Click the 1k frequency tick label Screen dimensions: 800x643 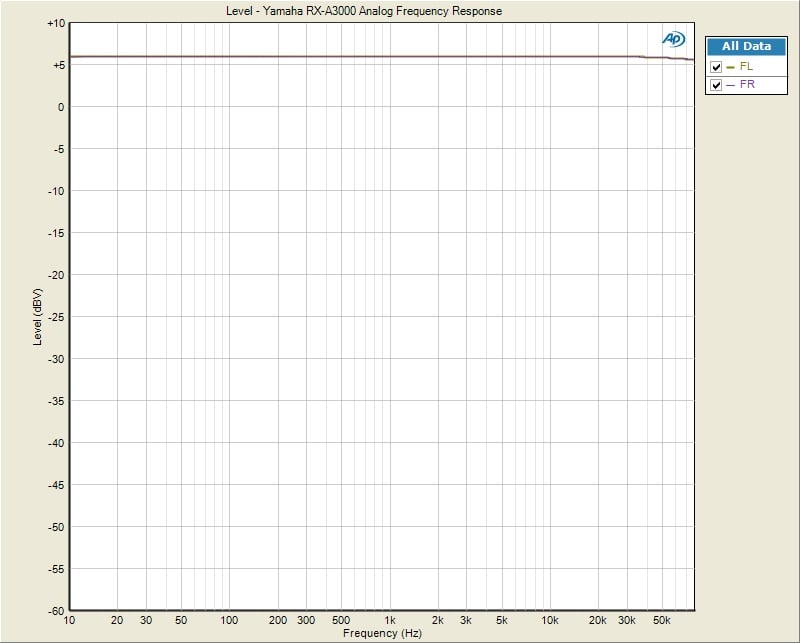pos(390,621)
